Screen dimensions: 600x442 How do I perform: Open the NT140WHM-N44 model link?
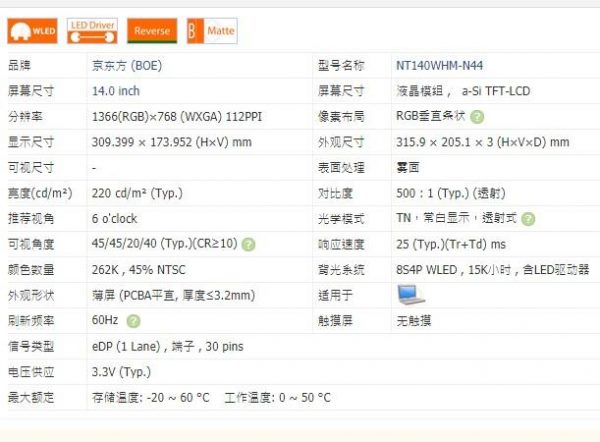pyautogui.click(x=439, y=66)
